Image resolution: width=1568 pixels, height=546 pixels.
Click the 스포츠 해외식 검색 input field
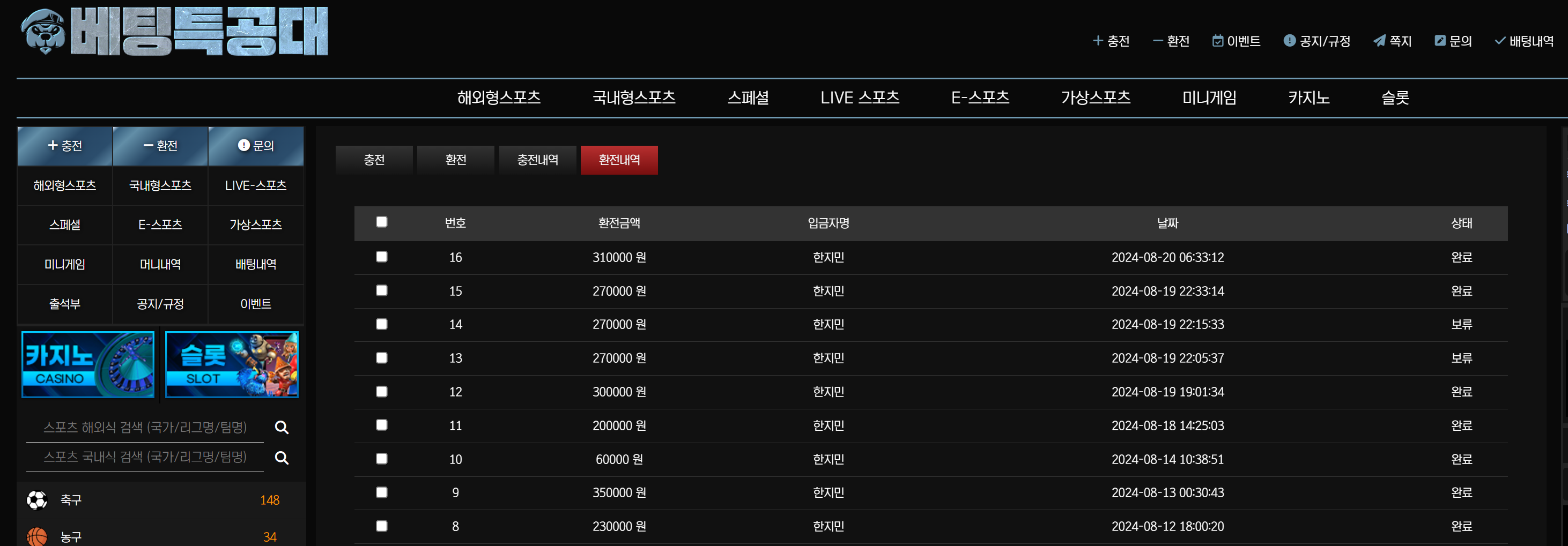coord(145,428)
